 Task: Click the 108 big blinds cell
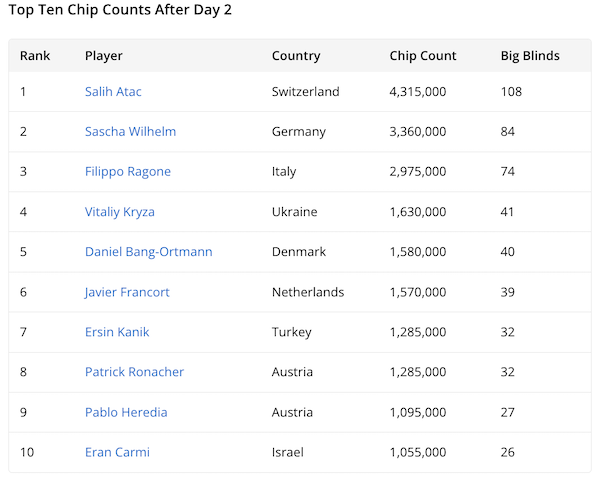point(512,92)
